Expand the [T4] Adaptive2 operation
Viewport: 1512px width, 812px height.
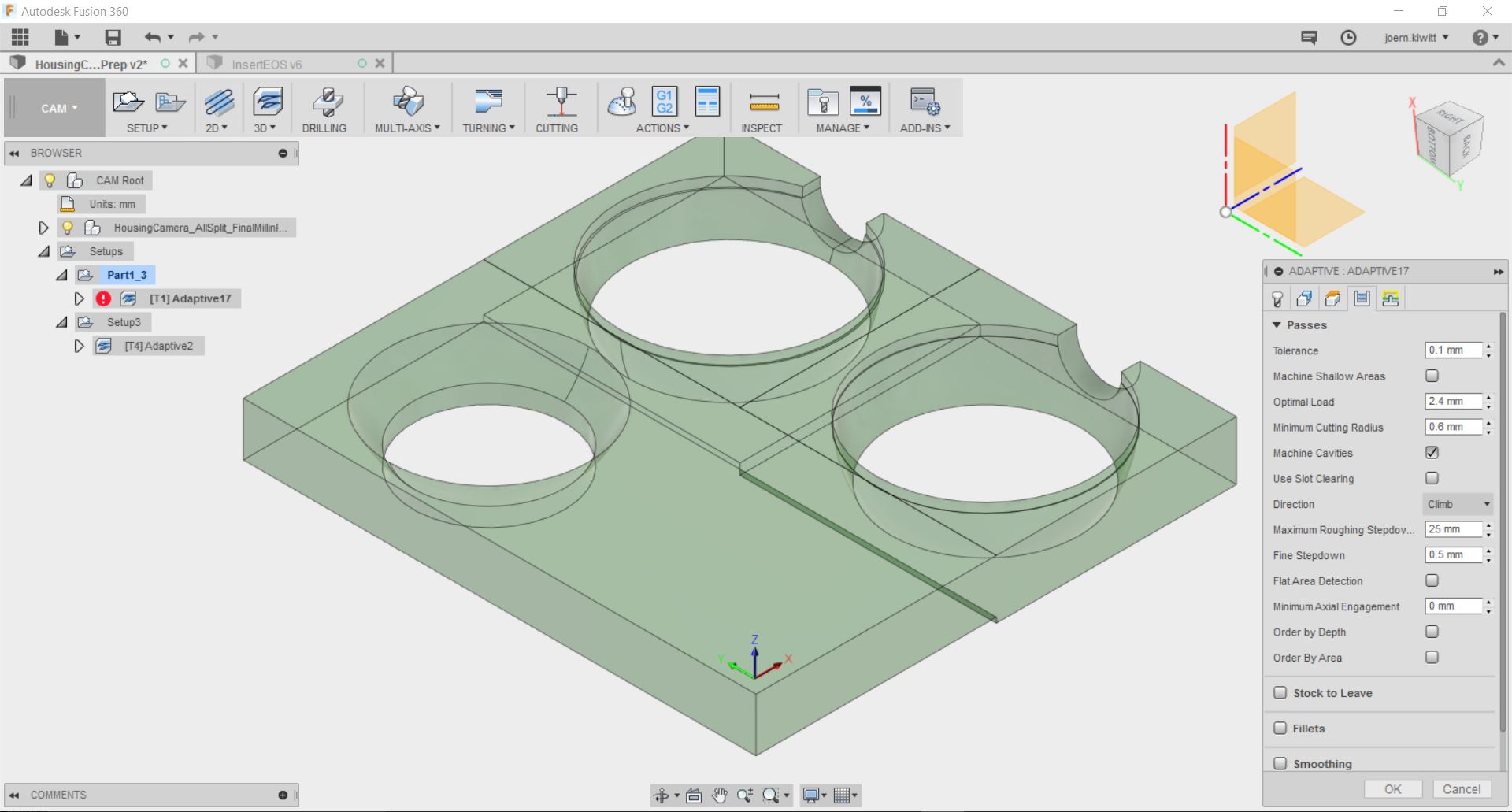point(79,346)
